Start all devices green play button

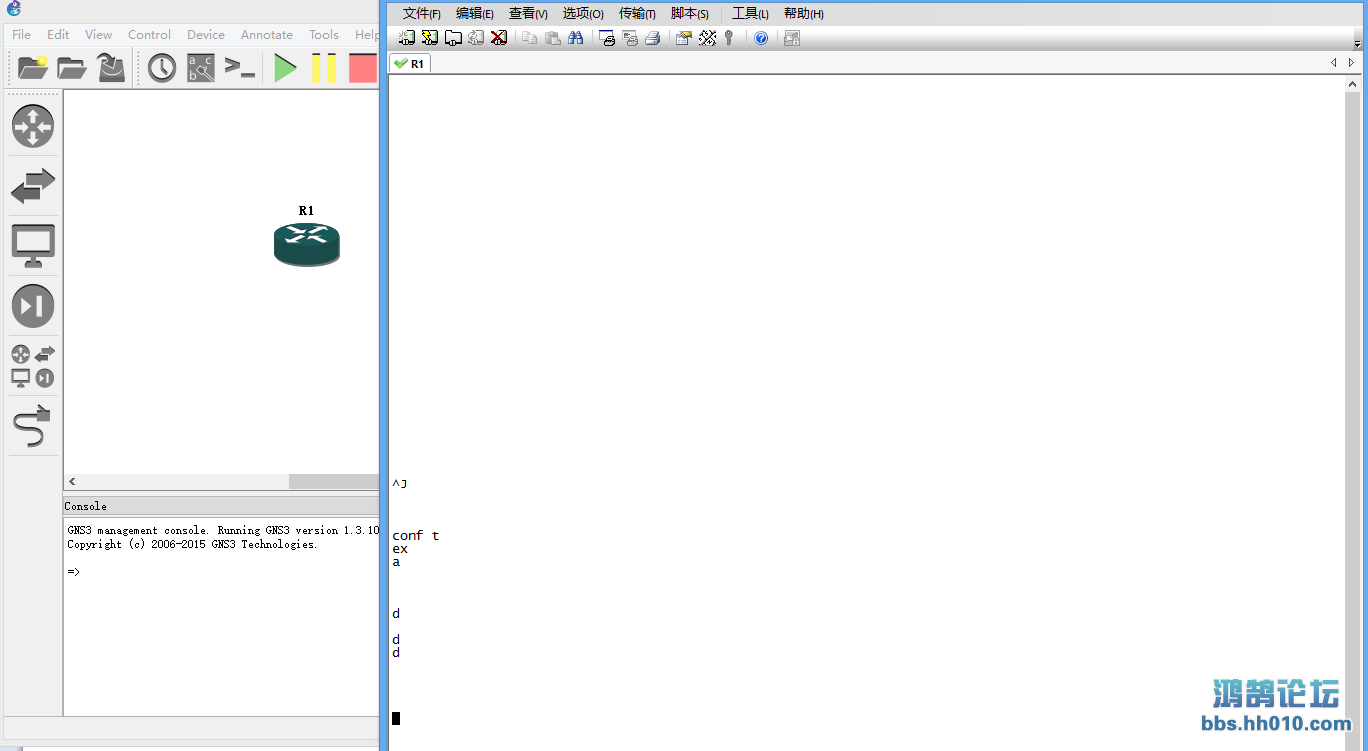286,68
